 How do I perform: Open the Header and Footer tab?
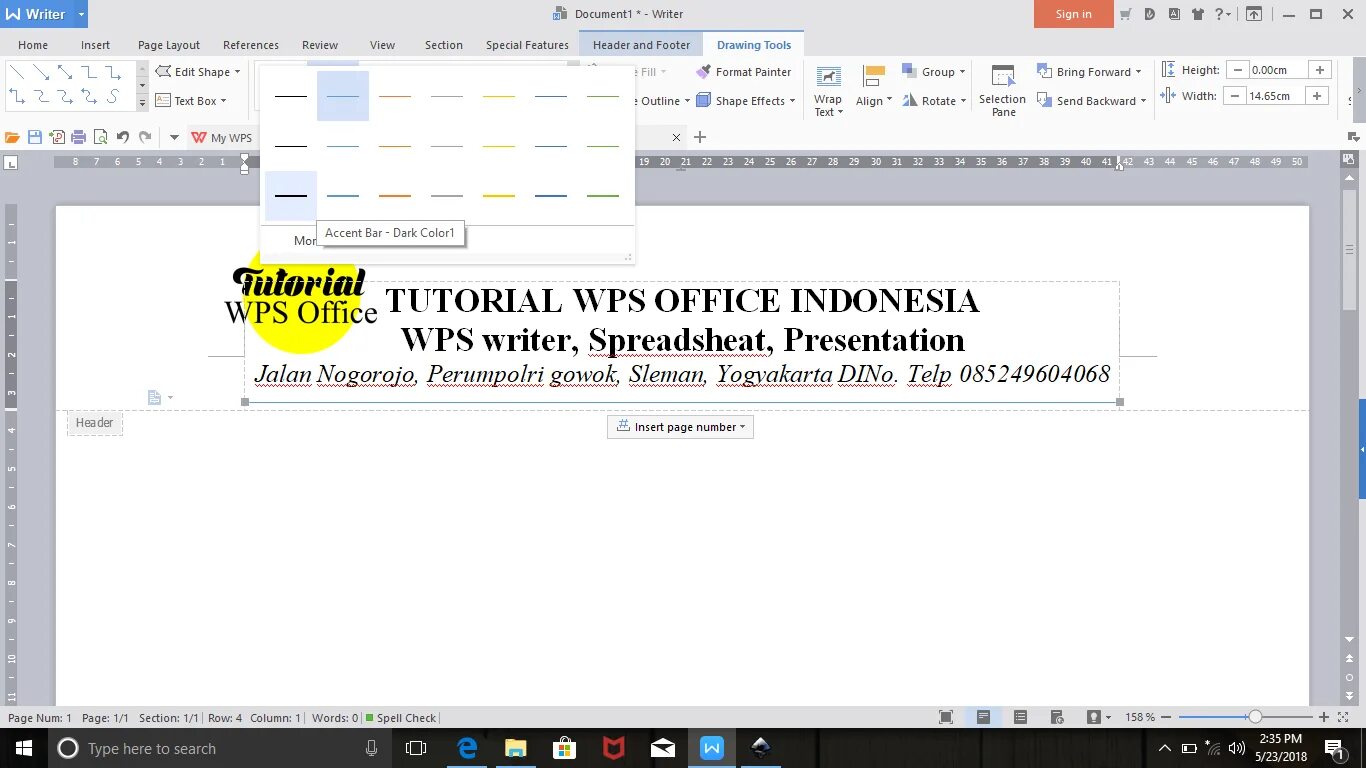(x=641, y=45)
